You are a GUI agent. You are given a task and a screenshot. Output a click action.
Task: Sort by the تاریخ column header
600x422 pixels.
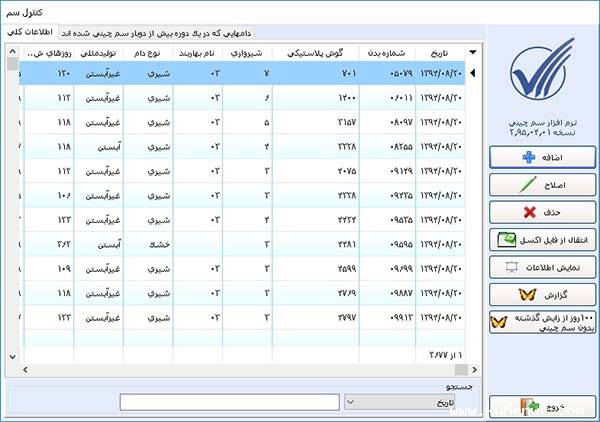pos(439,52)
